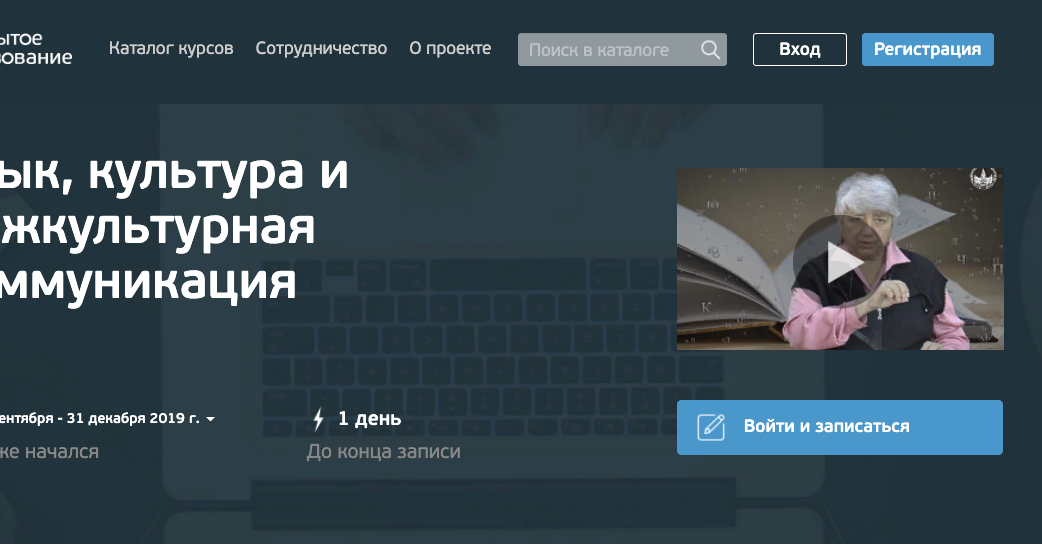Screen dimensions: 1042x547
Task: Click the Войти и записаться button
Action: [x=839, y=427]
